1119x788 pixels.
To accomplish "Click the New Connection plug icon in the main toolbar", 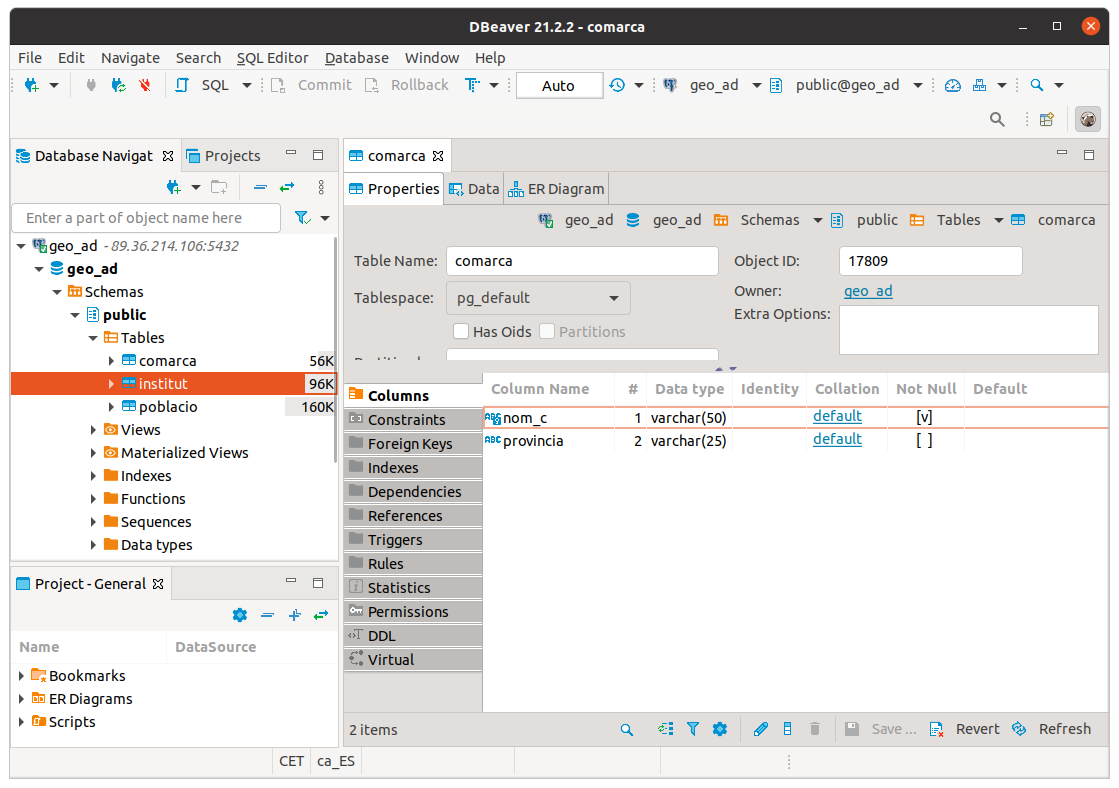I will tap(31, 85).
